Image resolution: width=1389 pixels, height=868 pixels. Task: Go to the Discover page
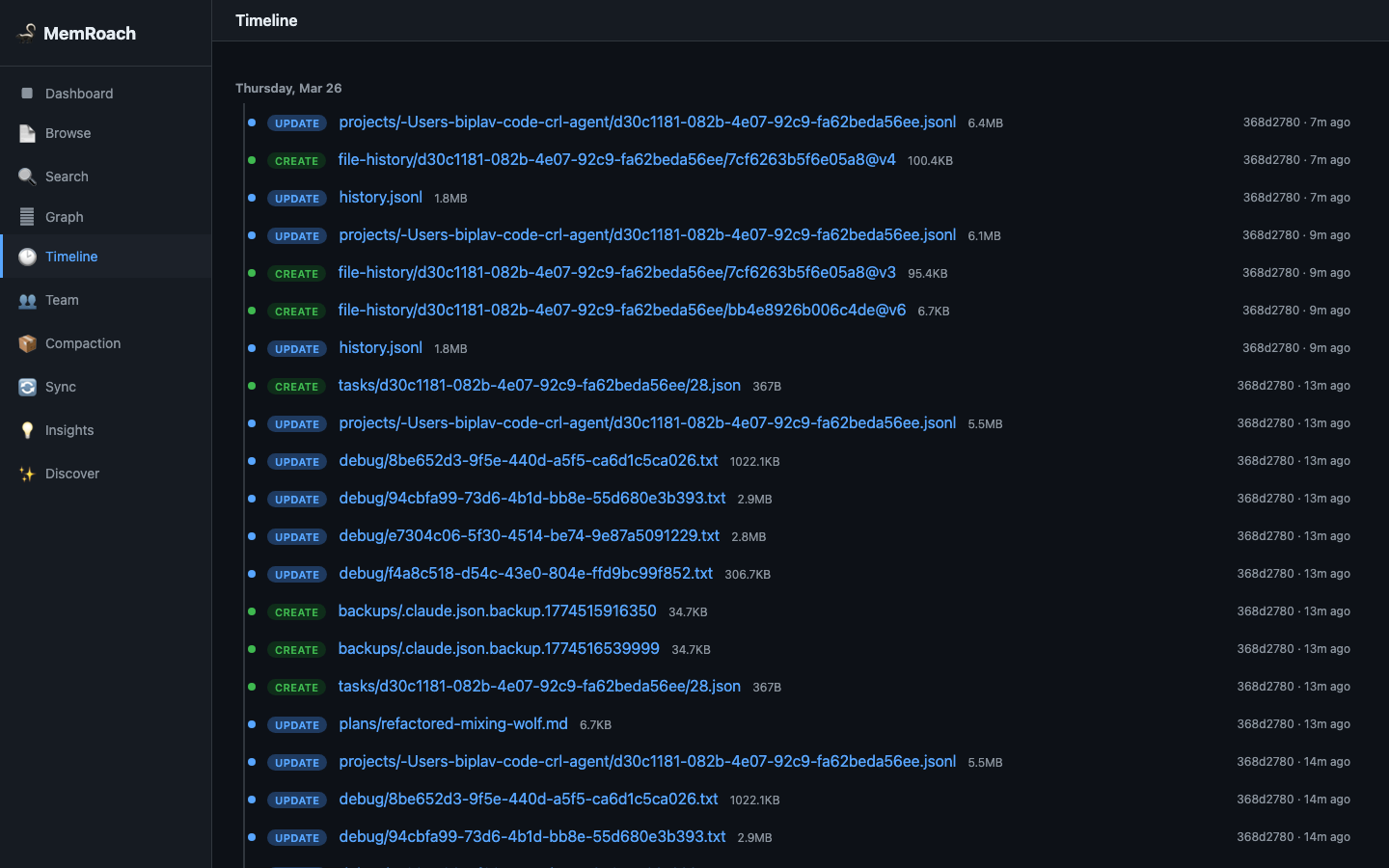tap(105, 474)
